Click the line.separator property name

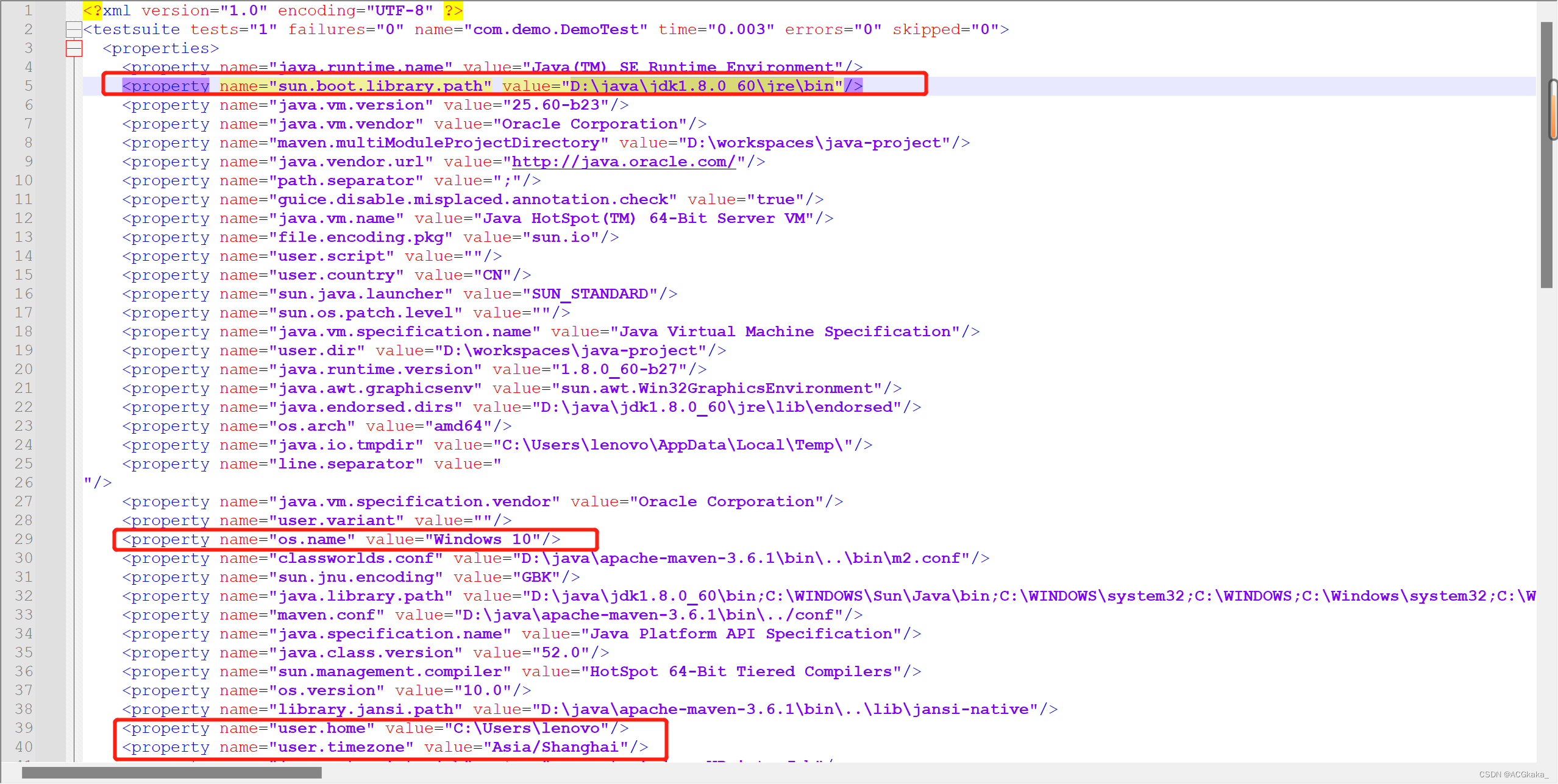pyautogui.click(x=346, y=464)
